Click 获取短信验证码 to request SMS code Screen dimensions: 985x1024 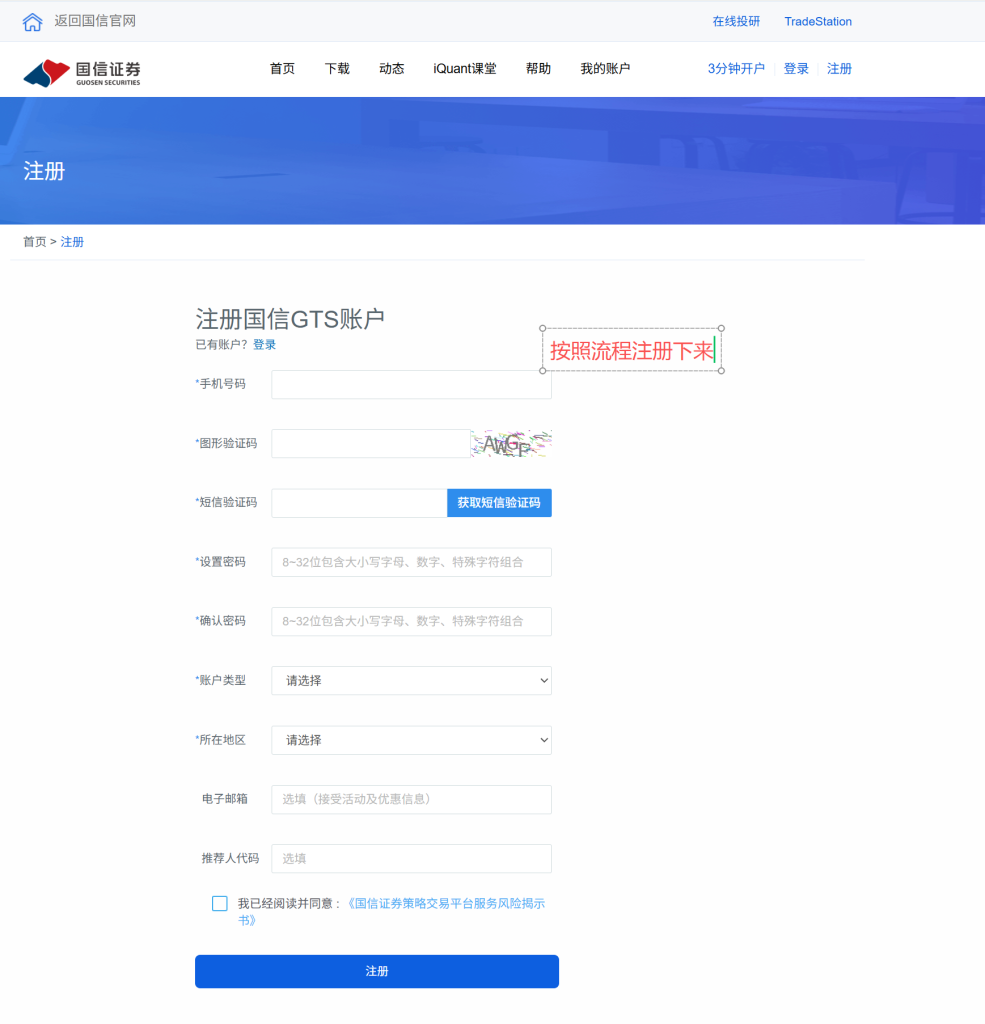tap(499, 502)
